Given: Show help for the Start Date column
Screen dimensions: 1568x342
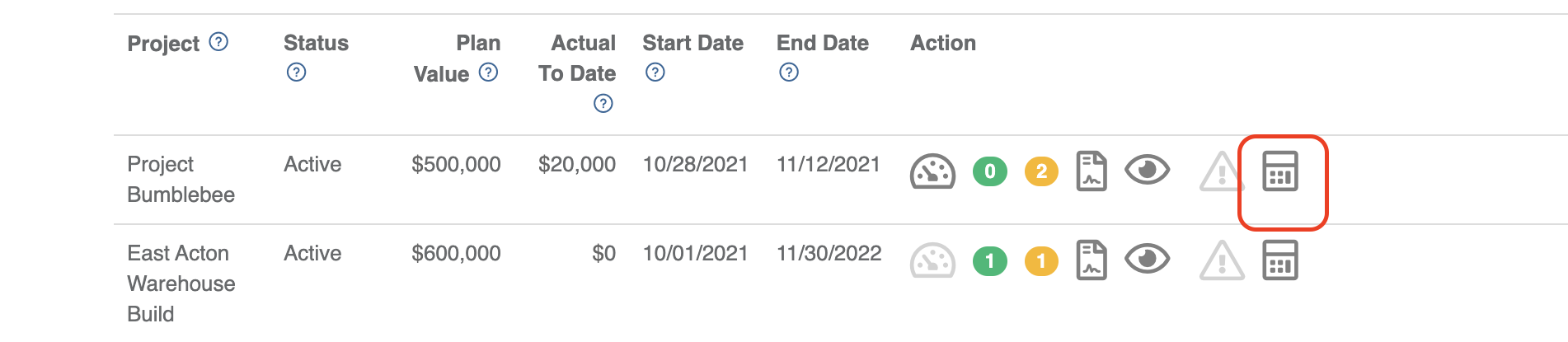Looking at the screenshot, I should click(x=655, y=73).
